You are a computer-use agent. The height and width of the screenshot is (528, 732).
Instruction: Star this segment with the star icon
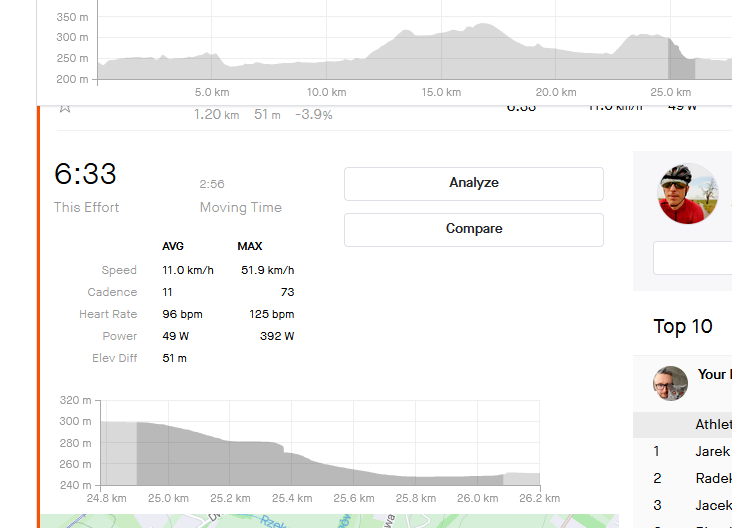64,107
